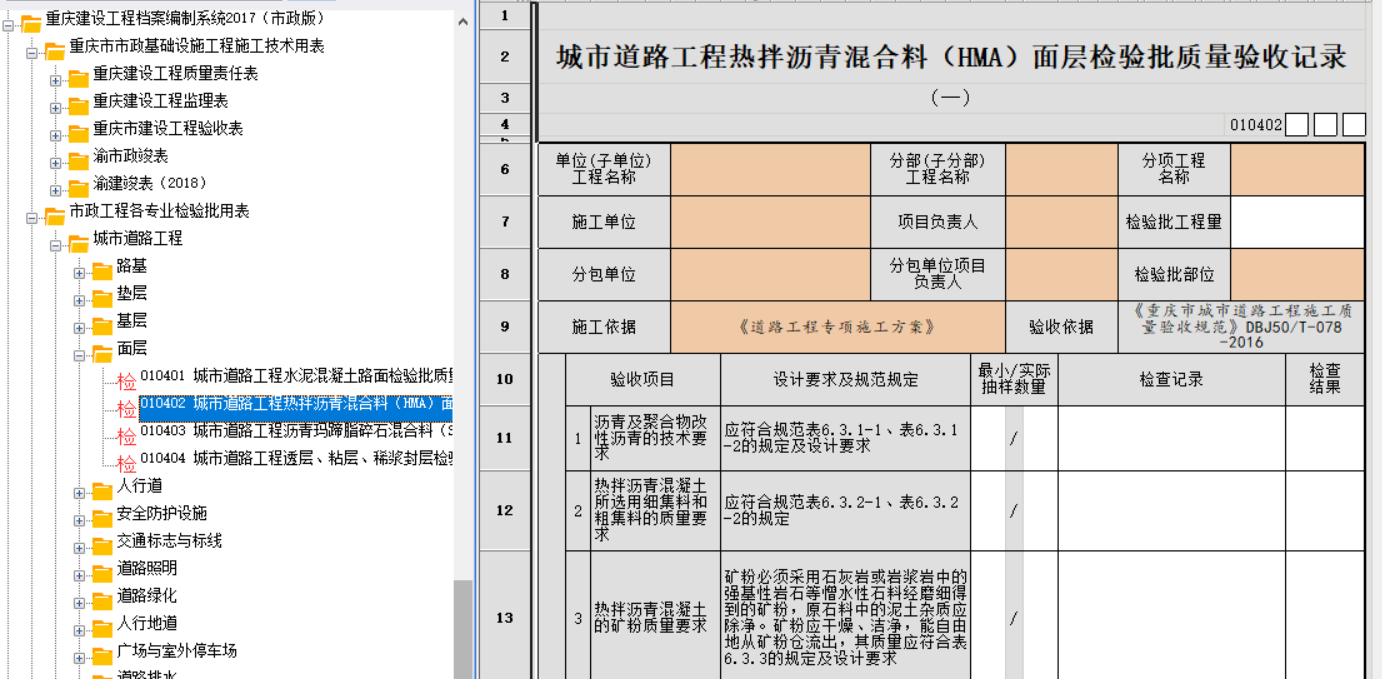1382x679 pixels.
Task: Open form 010404 透层、粘层、稀浆封层
Action: [x=296, y=458]
